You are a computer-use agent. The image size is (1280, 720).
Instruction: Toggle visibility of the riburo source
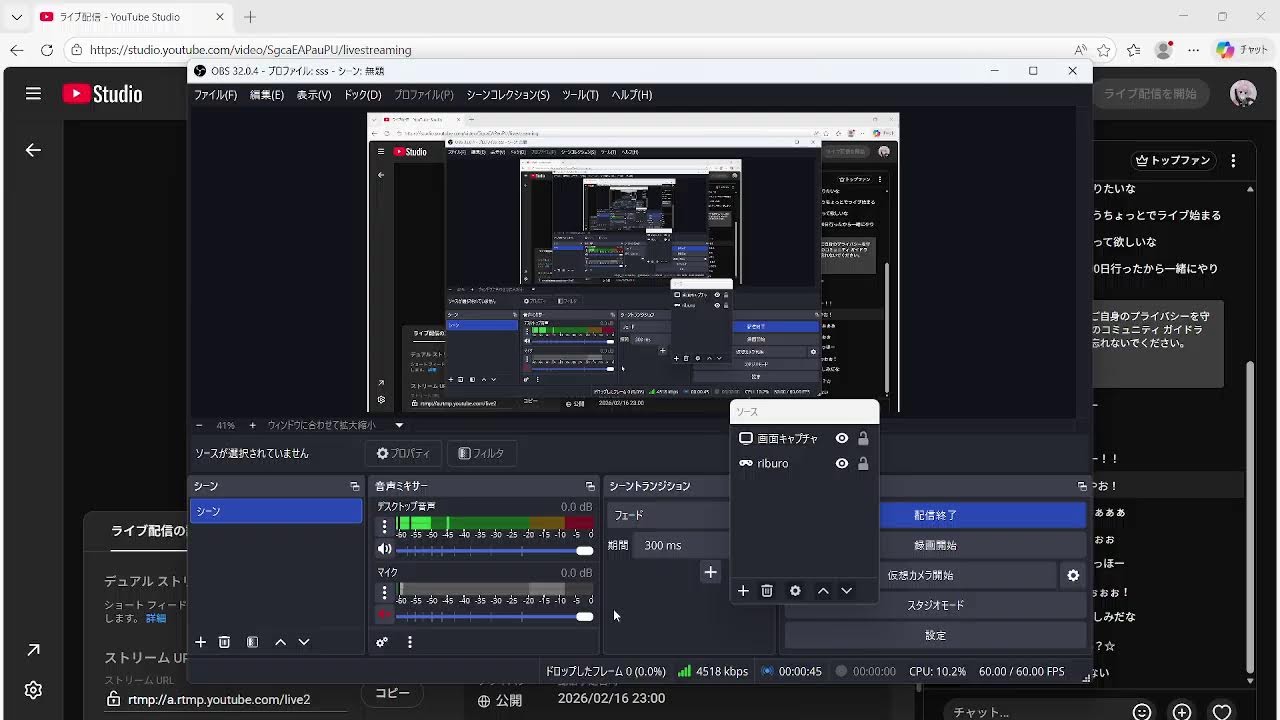(x=842, y=463)
